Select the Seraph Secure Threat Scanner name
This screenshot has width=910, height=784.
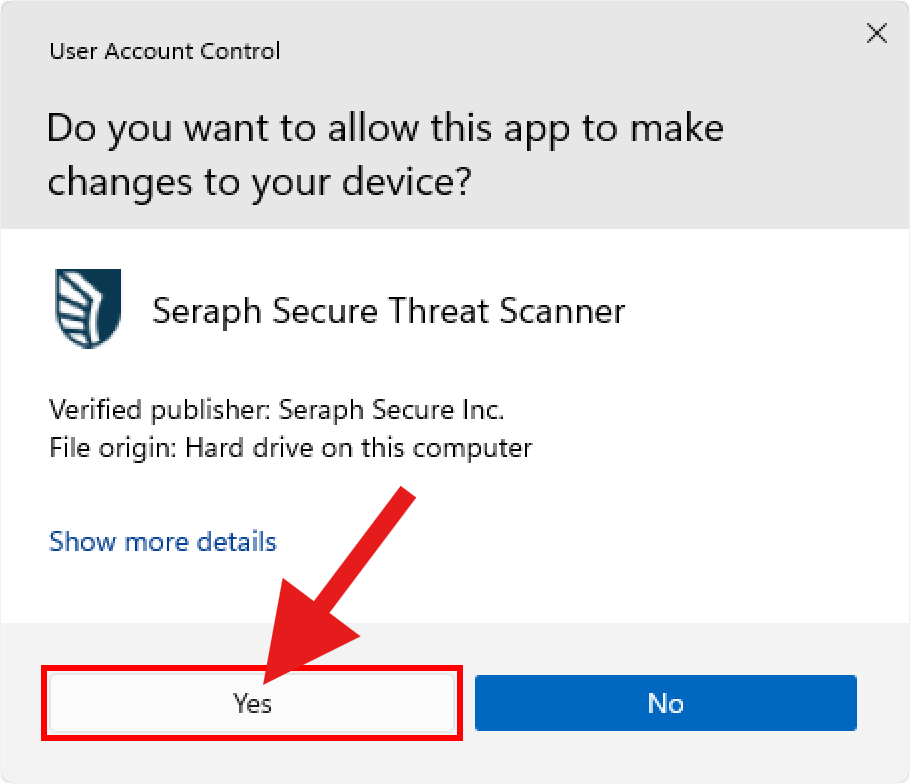coord(388,311)
